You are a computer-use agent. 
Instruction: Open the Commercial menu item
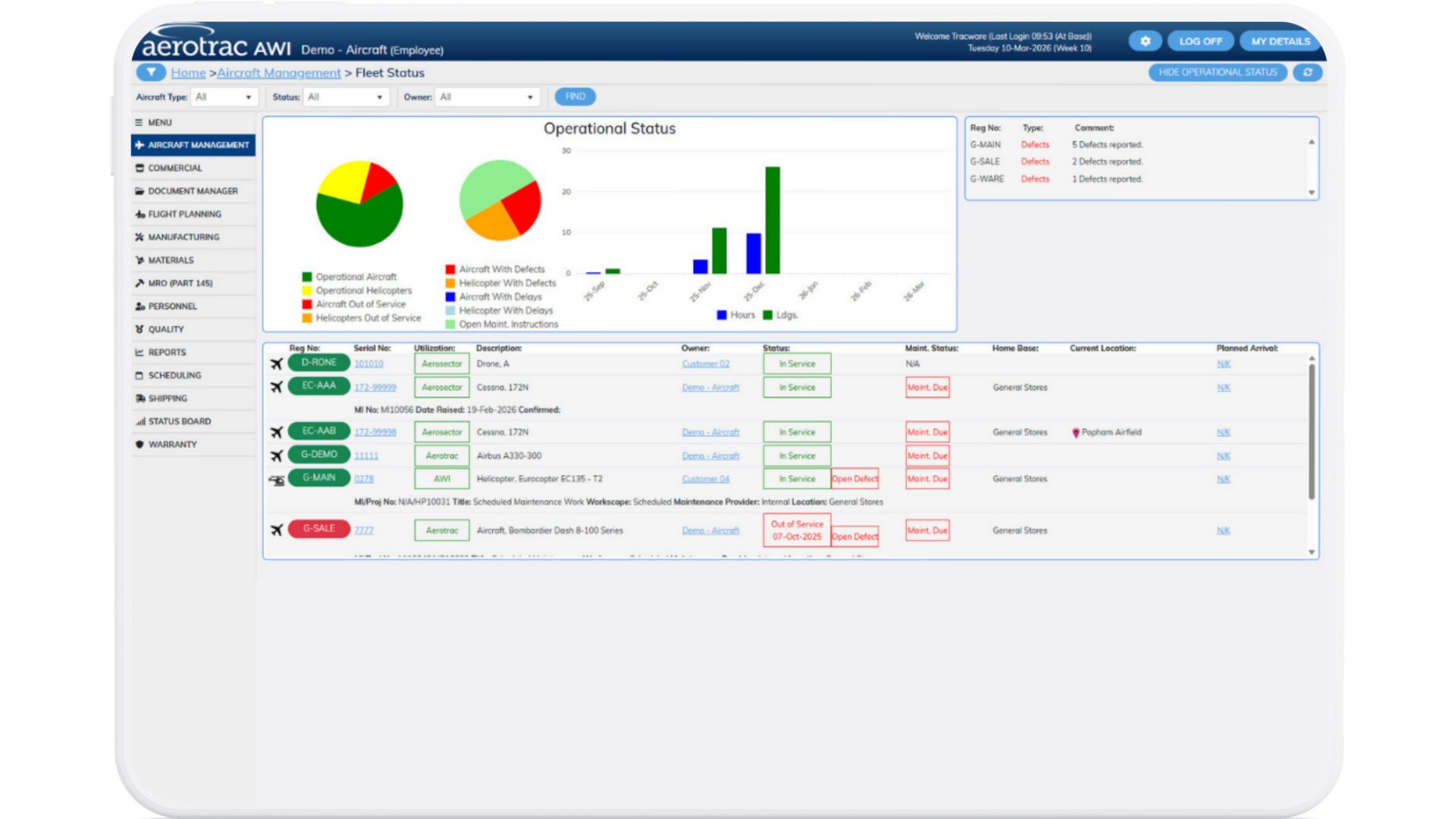click(193, 168)
